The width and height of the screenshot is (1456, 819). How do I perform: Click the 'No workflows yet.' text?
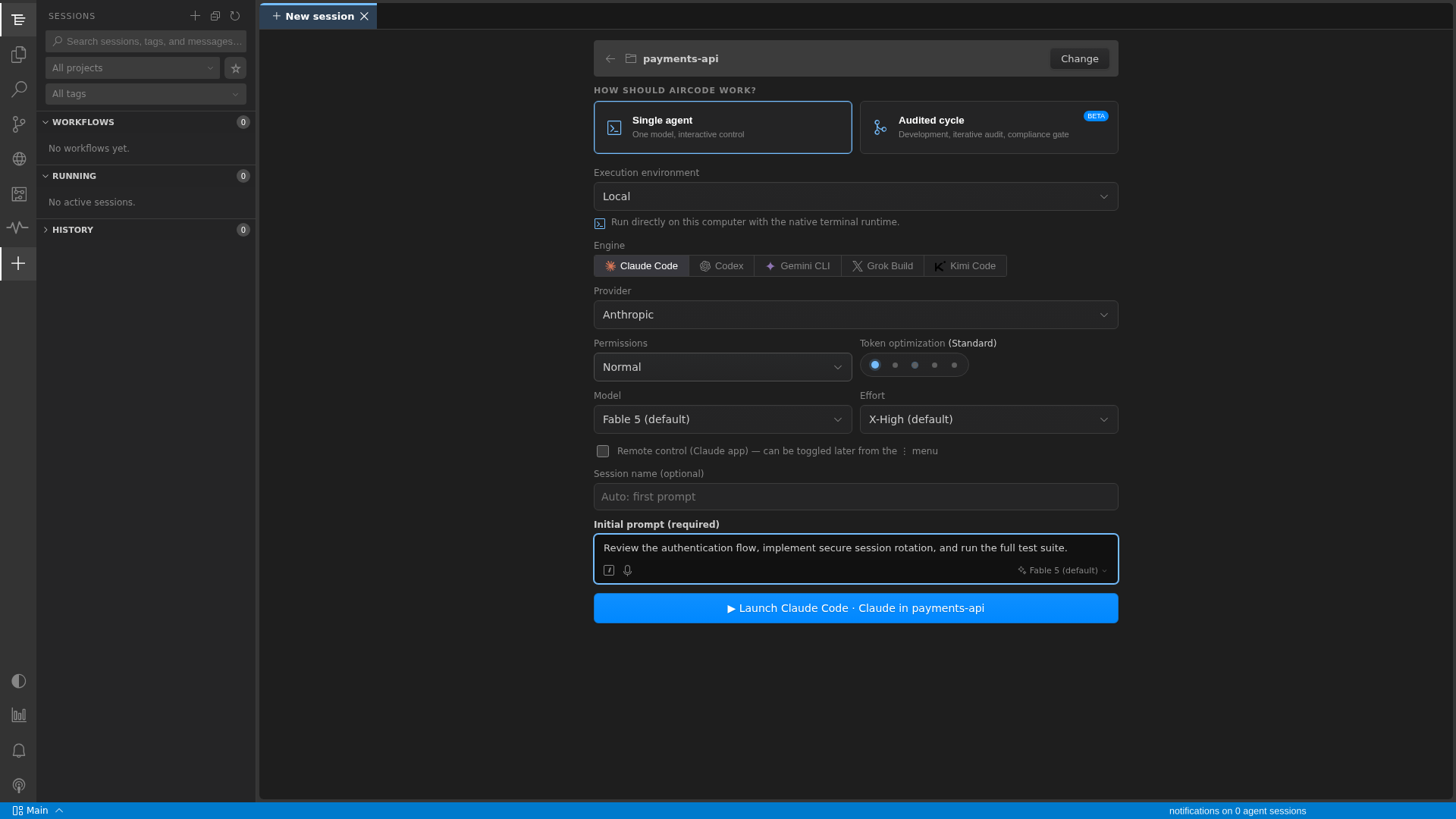click(89, 149)
